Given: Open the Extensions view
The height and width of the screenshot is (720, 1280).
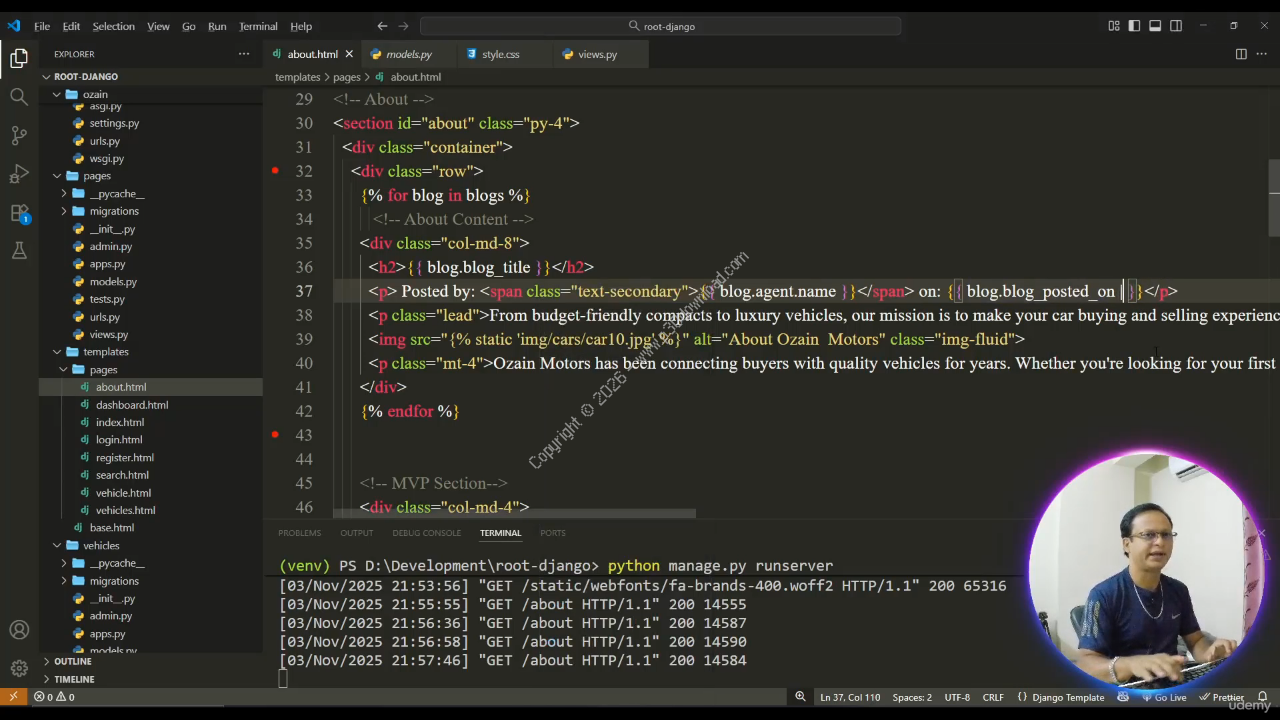Looking at the screenshot, I should 19,213.
